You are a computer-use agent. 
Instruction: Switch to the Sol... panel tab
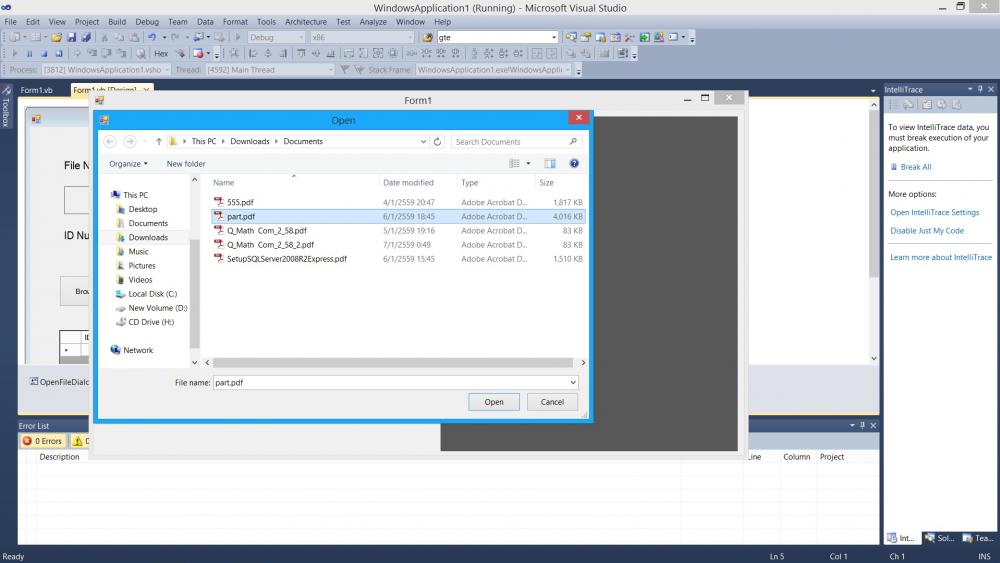tap(939, 538)
